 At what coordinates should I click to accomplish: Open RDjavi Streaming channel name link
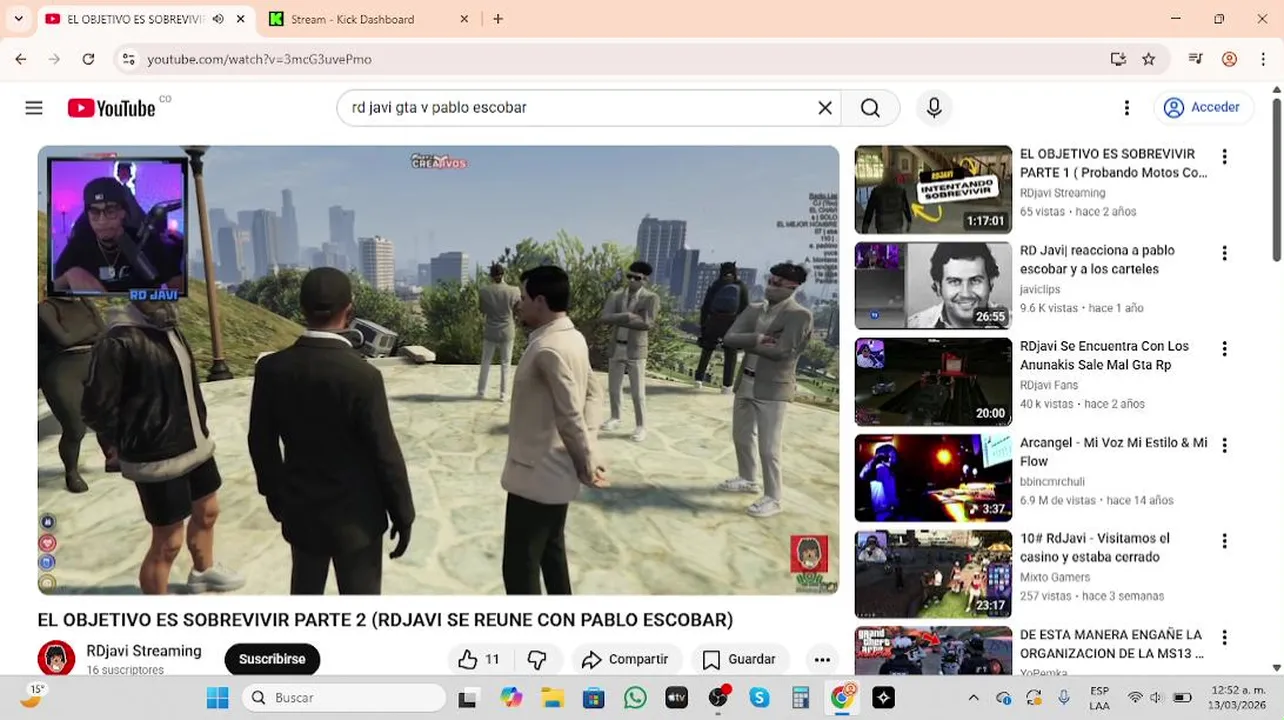click(144, 651)
